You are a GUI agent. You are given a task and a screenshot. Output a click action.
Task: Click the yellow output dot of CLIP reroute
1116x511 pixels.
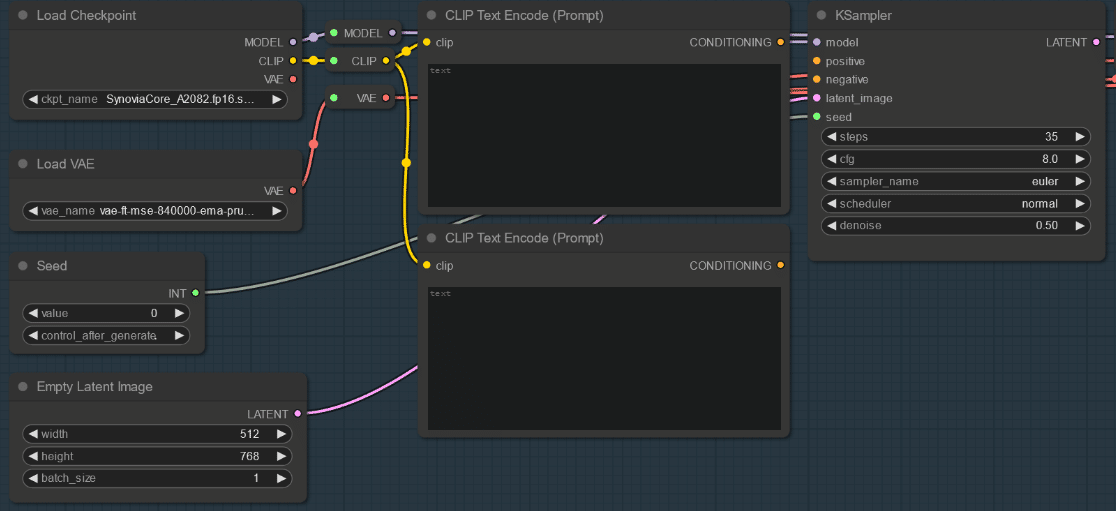tap(386, 61)
